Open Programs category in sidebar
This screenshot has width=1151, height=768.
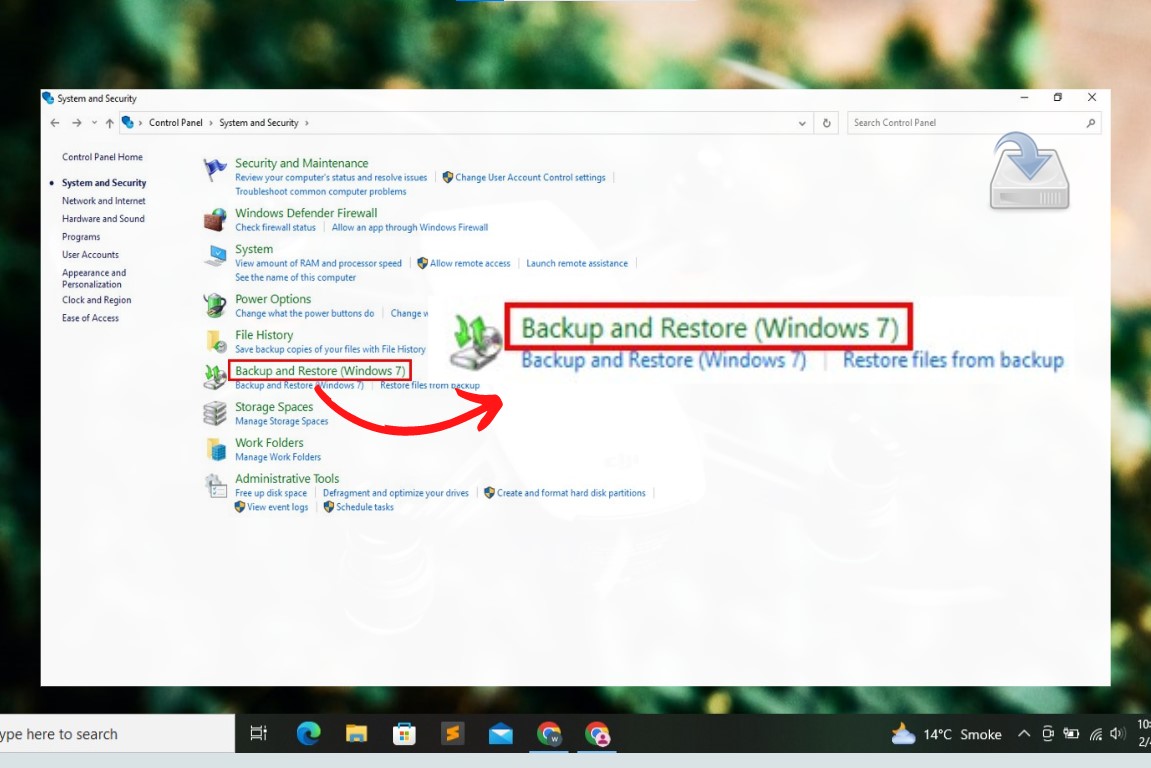pos(81,236)
